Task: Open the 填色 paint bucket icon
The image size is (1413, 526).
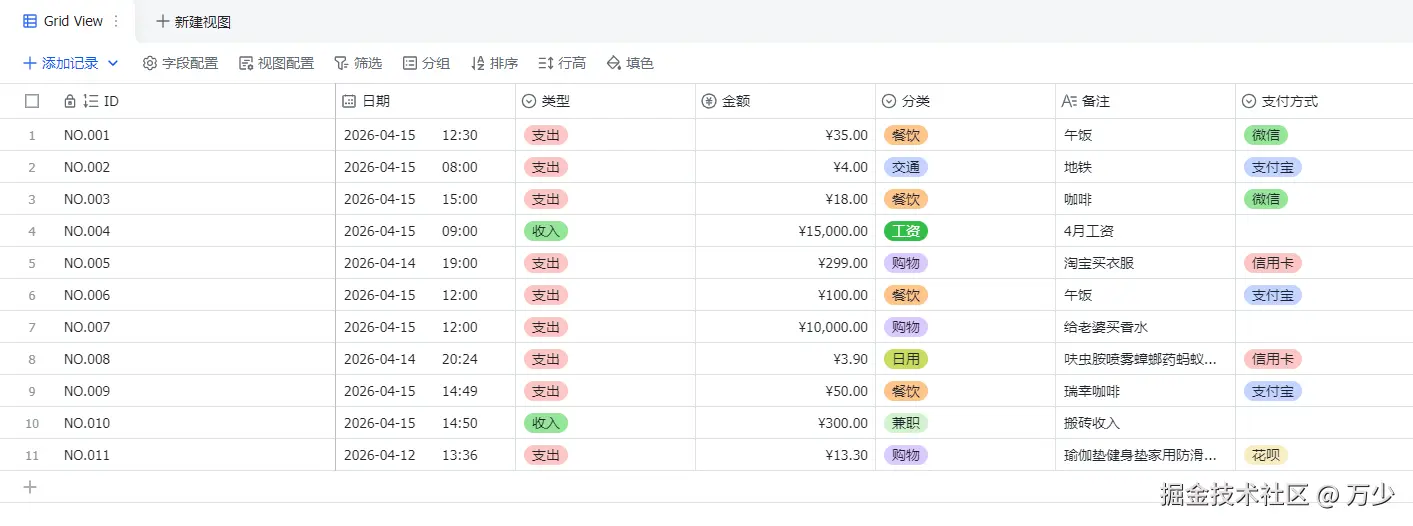Action: 614,63
